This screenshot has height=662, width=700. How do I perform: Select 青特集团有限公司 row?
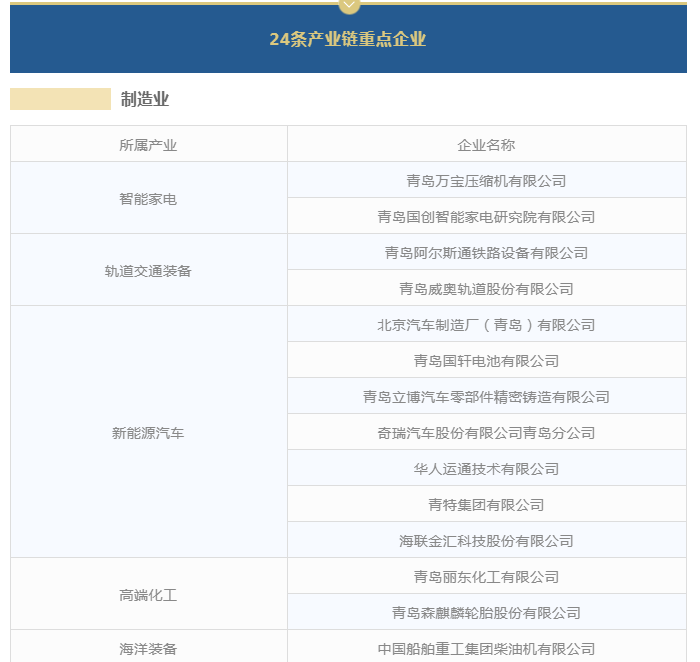[487, 504]
